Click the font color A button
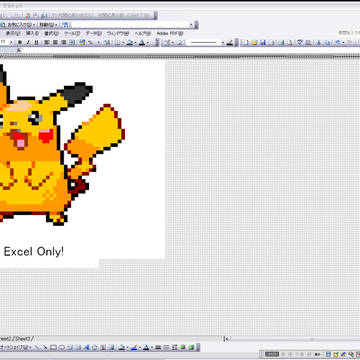360x360 pixels. pos(142,42)
